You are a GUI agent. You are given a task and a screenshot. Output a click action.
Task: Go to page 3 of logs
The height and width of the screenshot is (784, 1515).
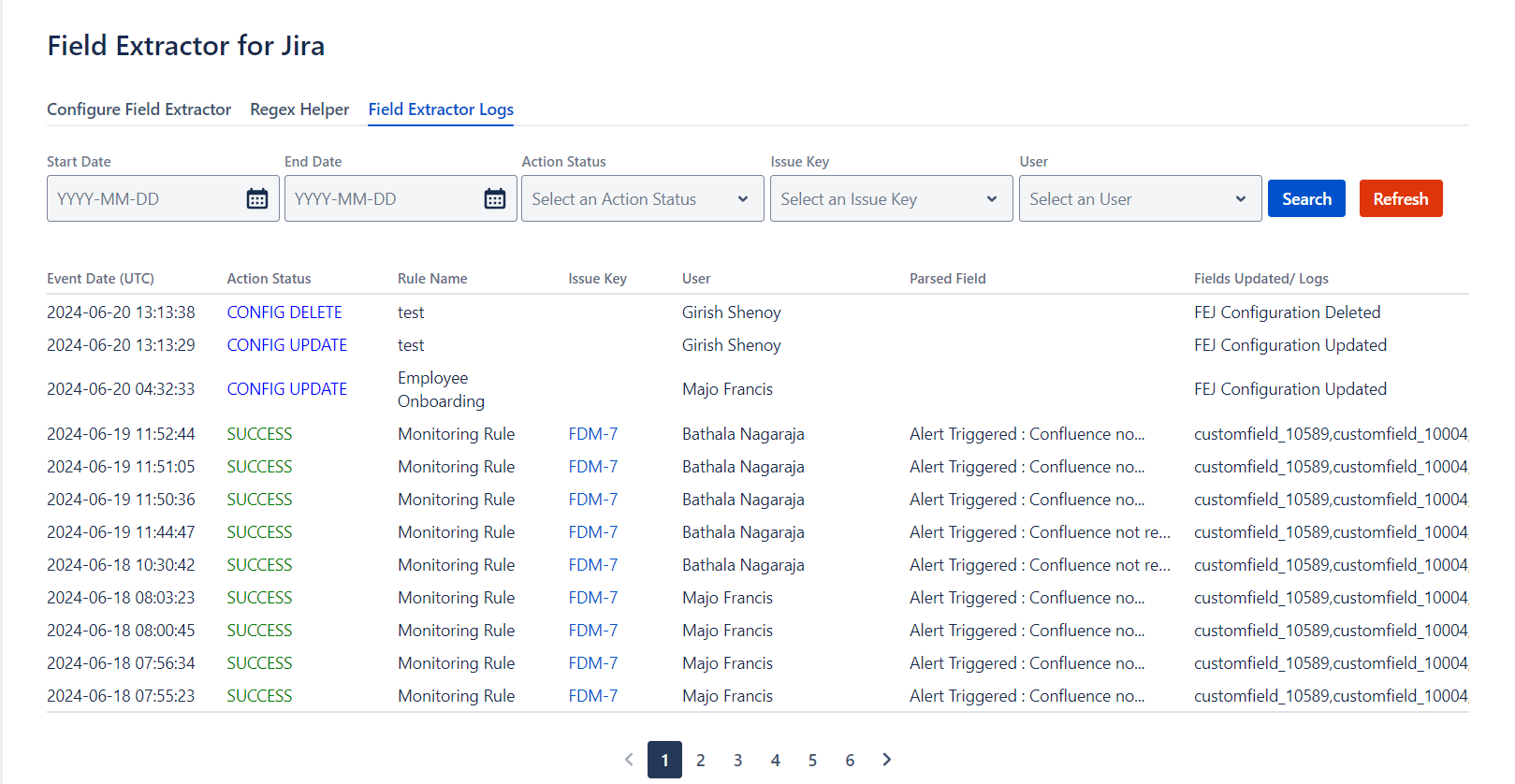coord(738,760)
